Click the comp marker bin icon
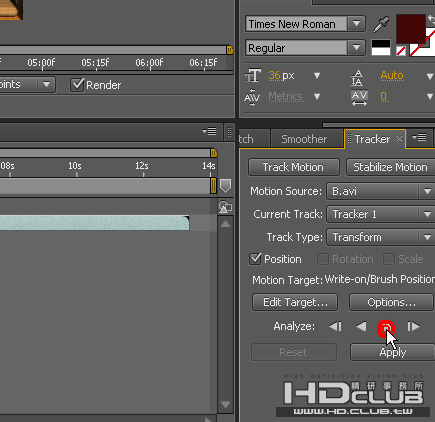The width and height of the screenshot is (435, 422). click(x=225, y=186)
